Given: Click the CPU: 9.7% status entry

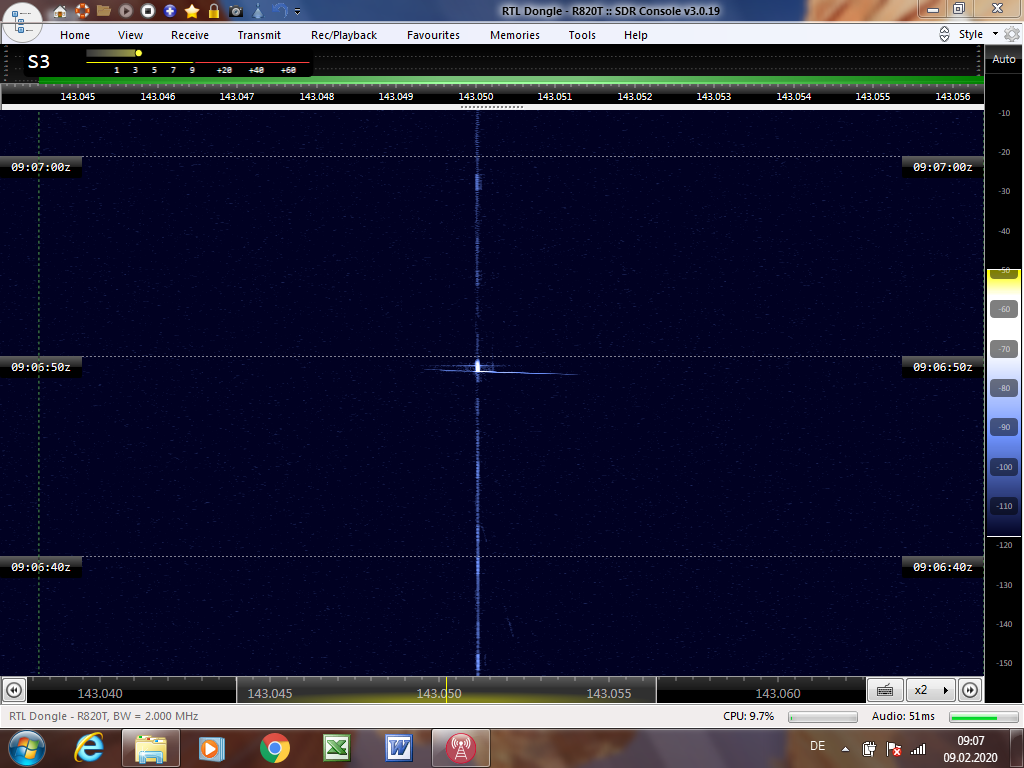Looking at the screenshot, I should tap(748, 716).
